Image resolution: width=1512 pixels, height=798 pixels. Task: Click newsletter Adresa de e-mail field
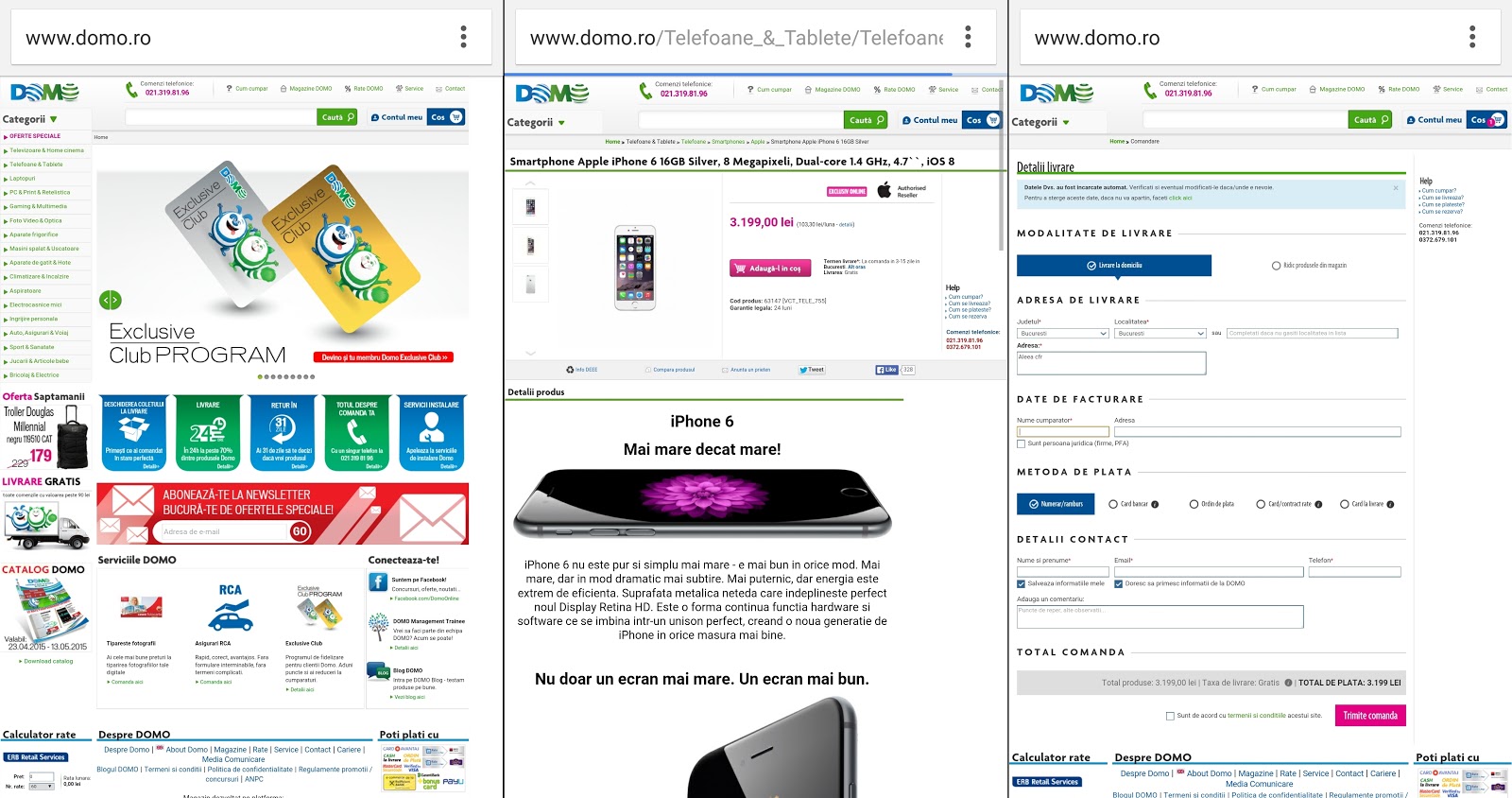pyautogui.click(x=221, y=531)
